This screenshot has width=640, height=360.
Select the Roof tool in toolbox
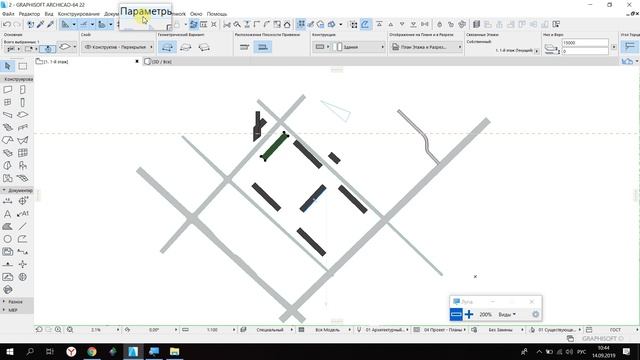tap(7, 140)
